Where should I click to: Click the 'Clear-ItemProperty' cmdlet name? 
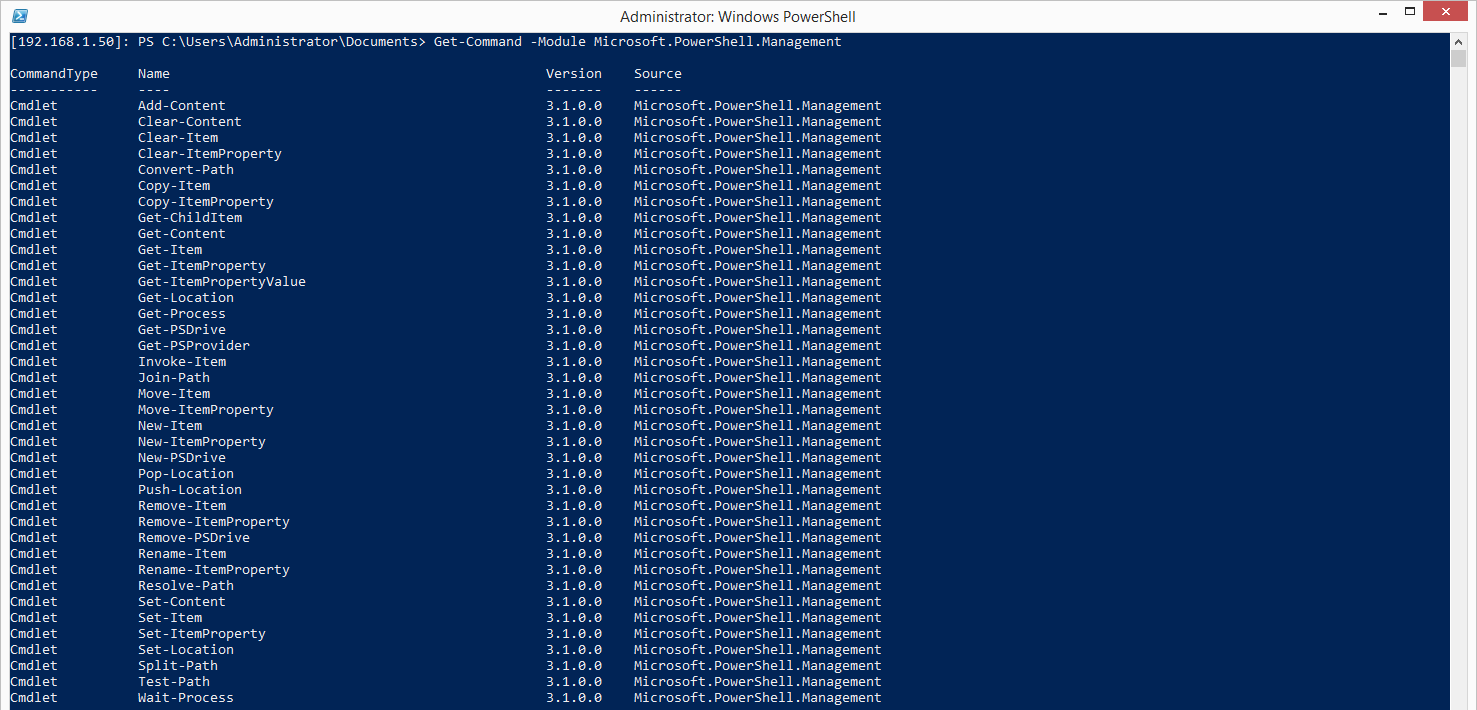[x=210, y=154]
